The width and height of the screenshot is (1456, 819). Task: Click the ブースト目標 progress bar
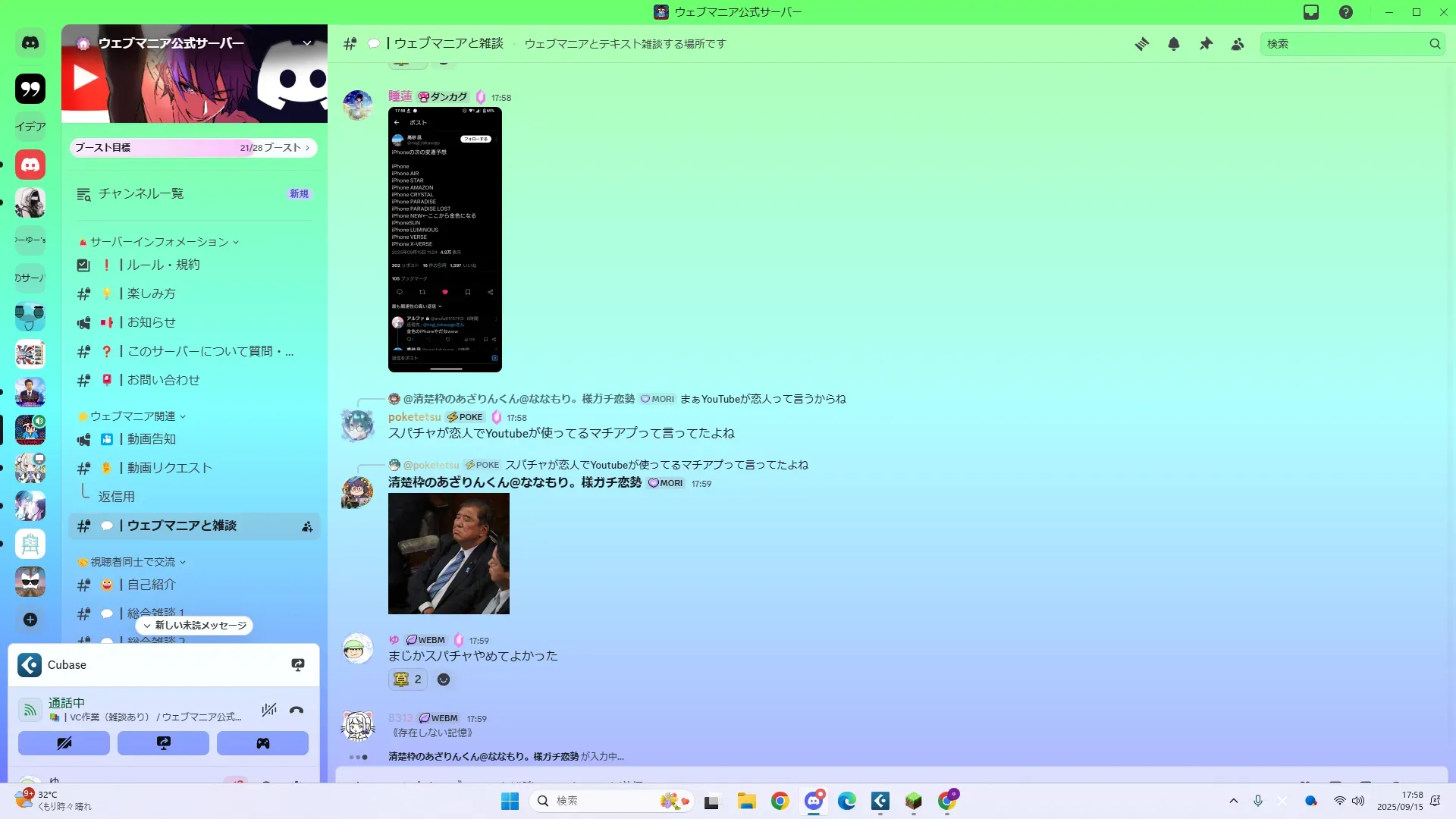pyautogui.click(x=193, y=148)
